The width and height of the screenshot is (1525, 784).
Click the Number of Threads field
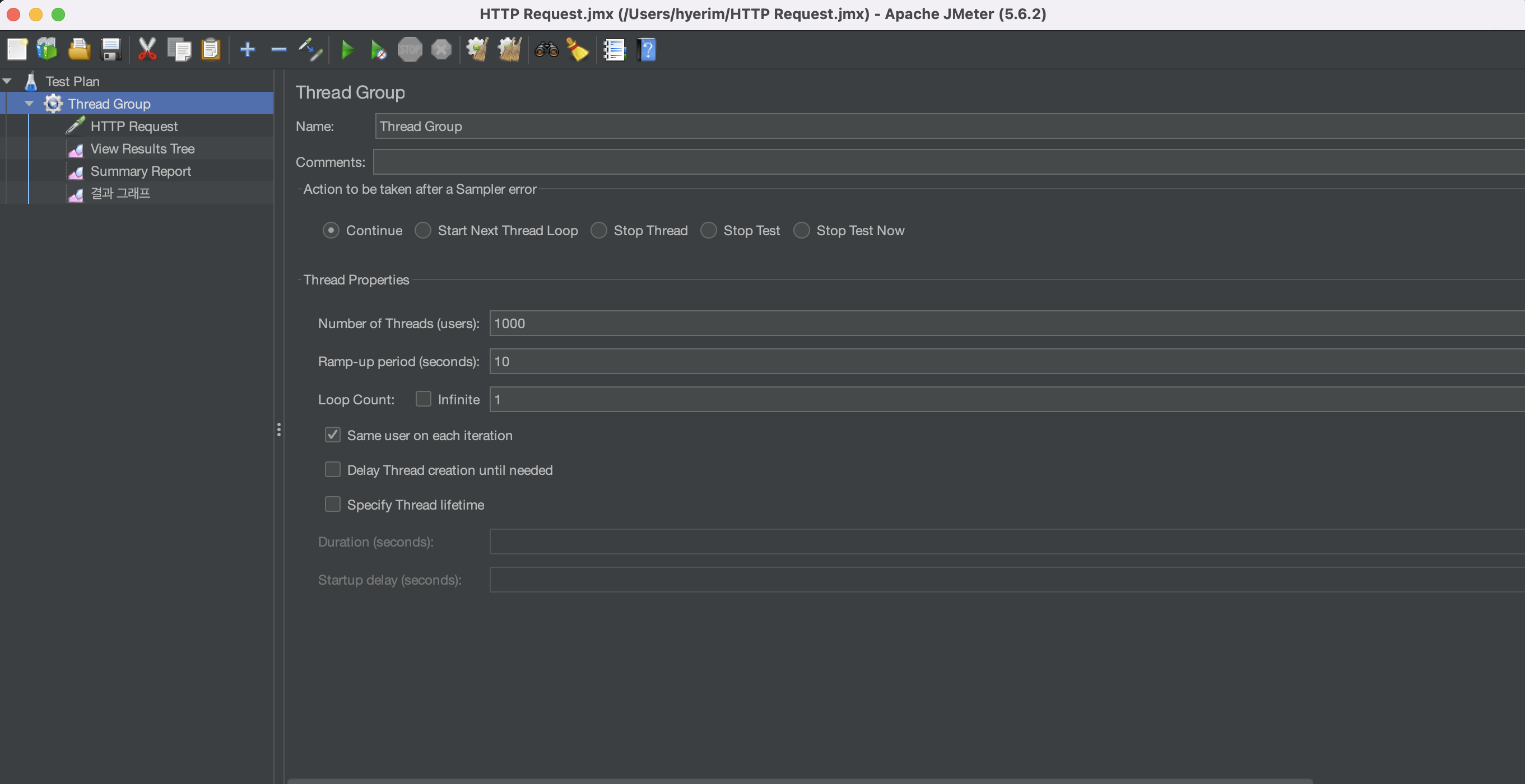tap(1007, 323)
